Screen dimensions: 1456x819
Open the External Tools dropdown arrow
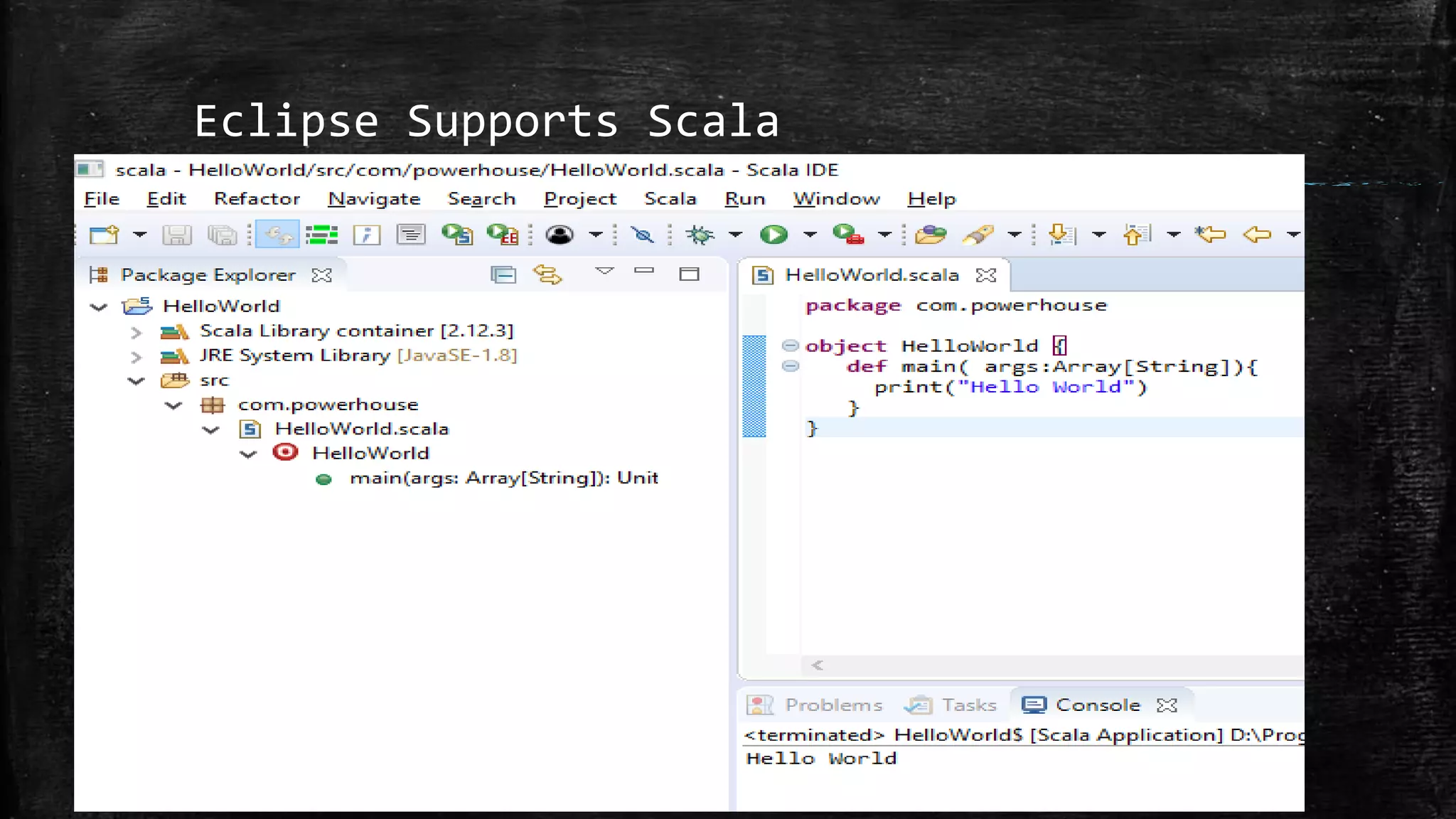point(884,234)
